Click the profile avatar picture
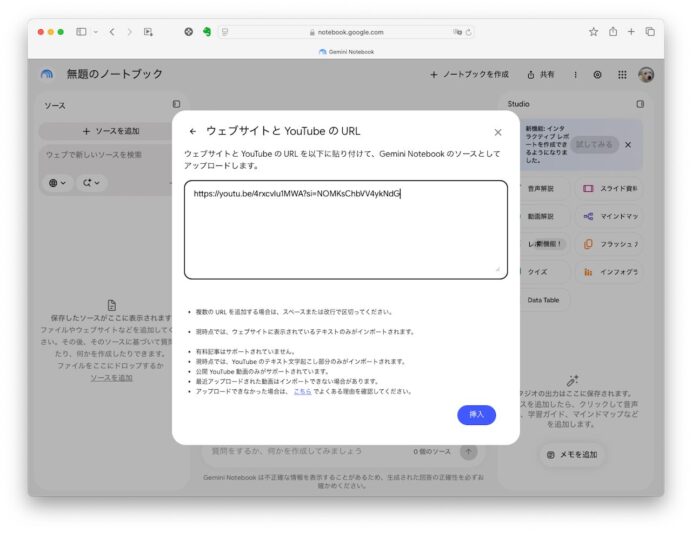The height and width of the screenshot is (533, 692). [646, 75]
